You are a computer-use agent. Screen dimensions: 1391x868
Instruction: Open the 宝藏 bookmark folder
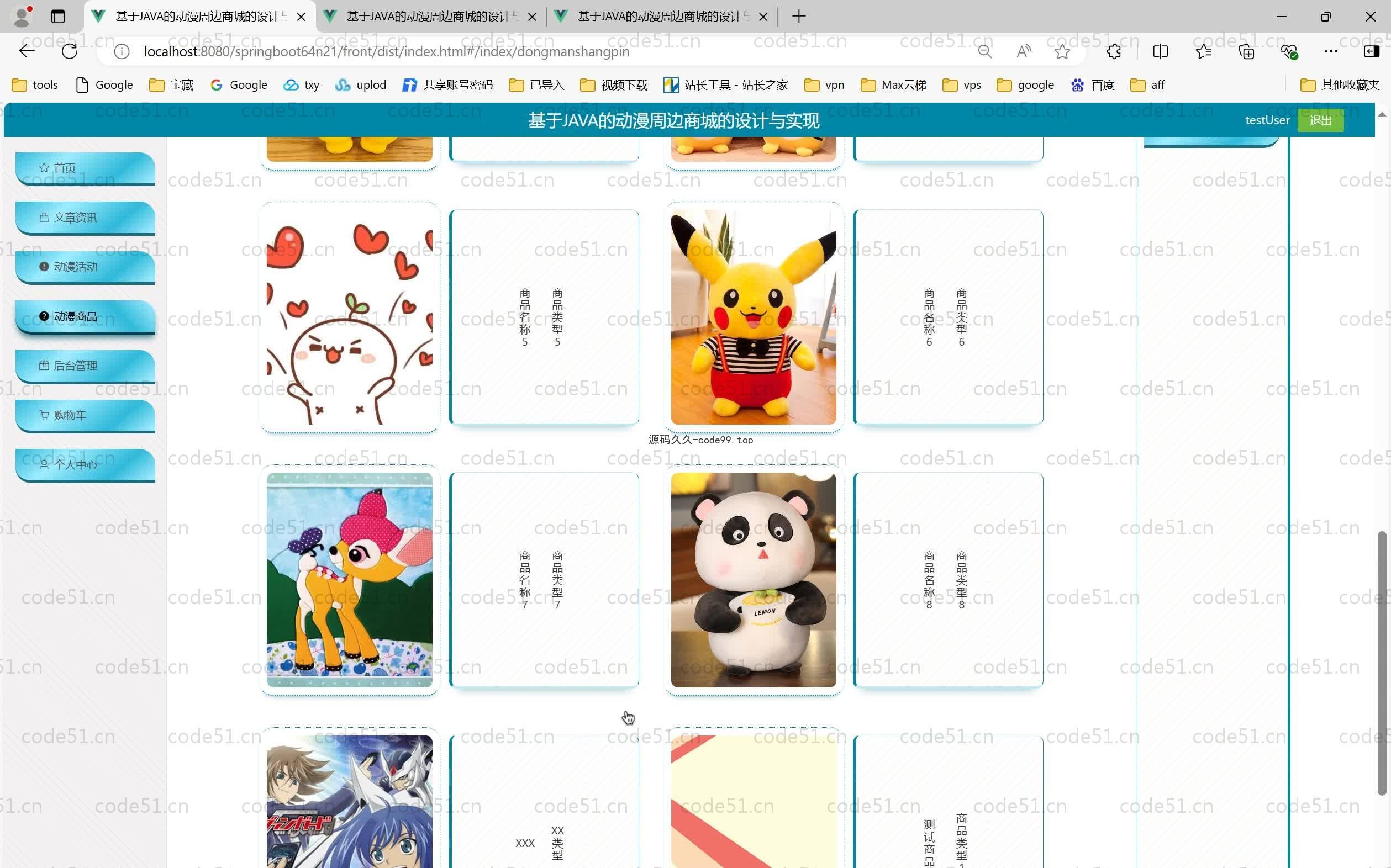(171, 85)
